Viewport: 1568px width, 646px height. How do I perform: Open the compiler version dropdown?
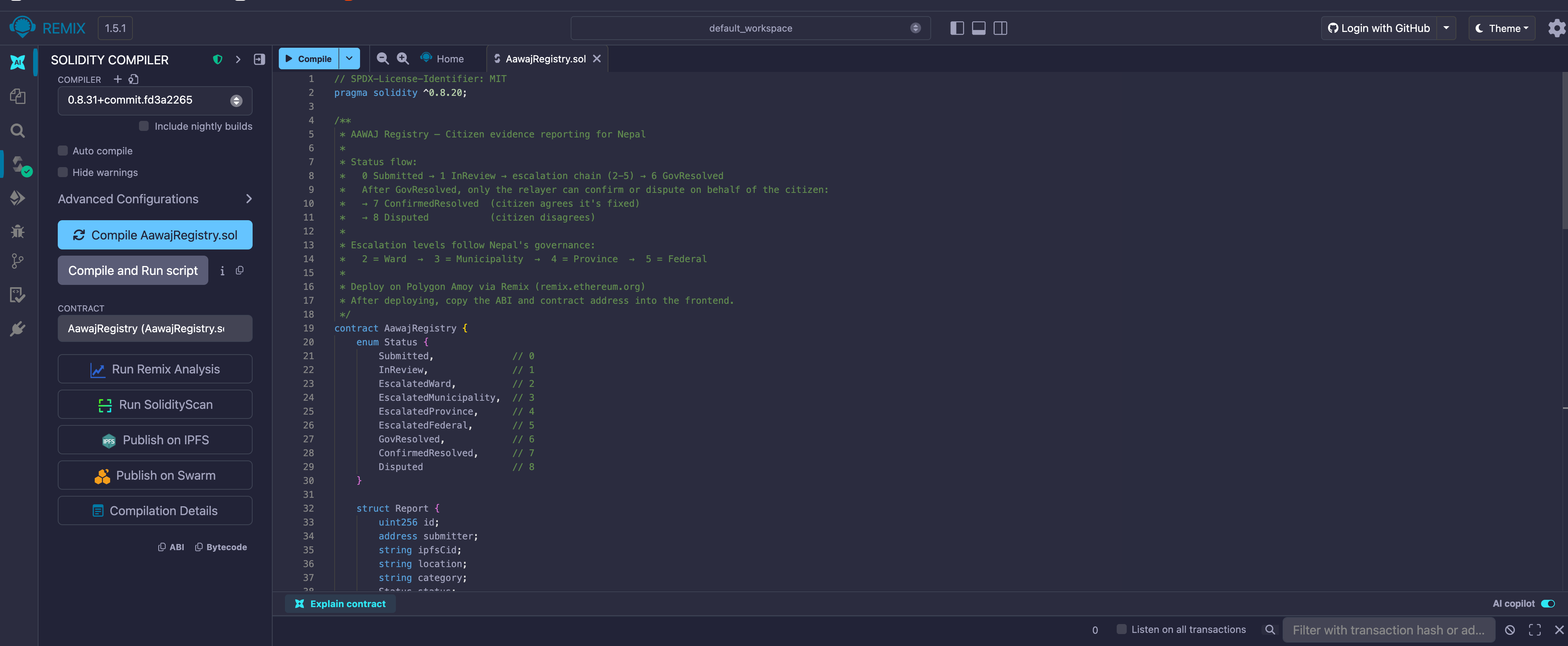click(155, 100)
